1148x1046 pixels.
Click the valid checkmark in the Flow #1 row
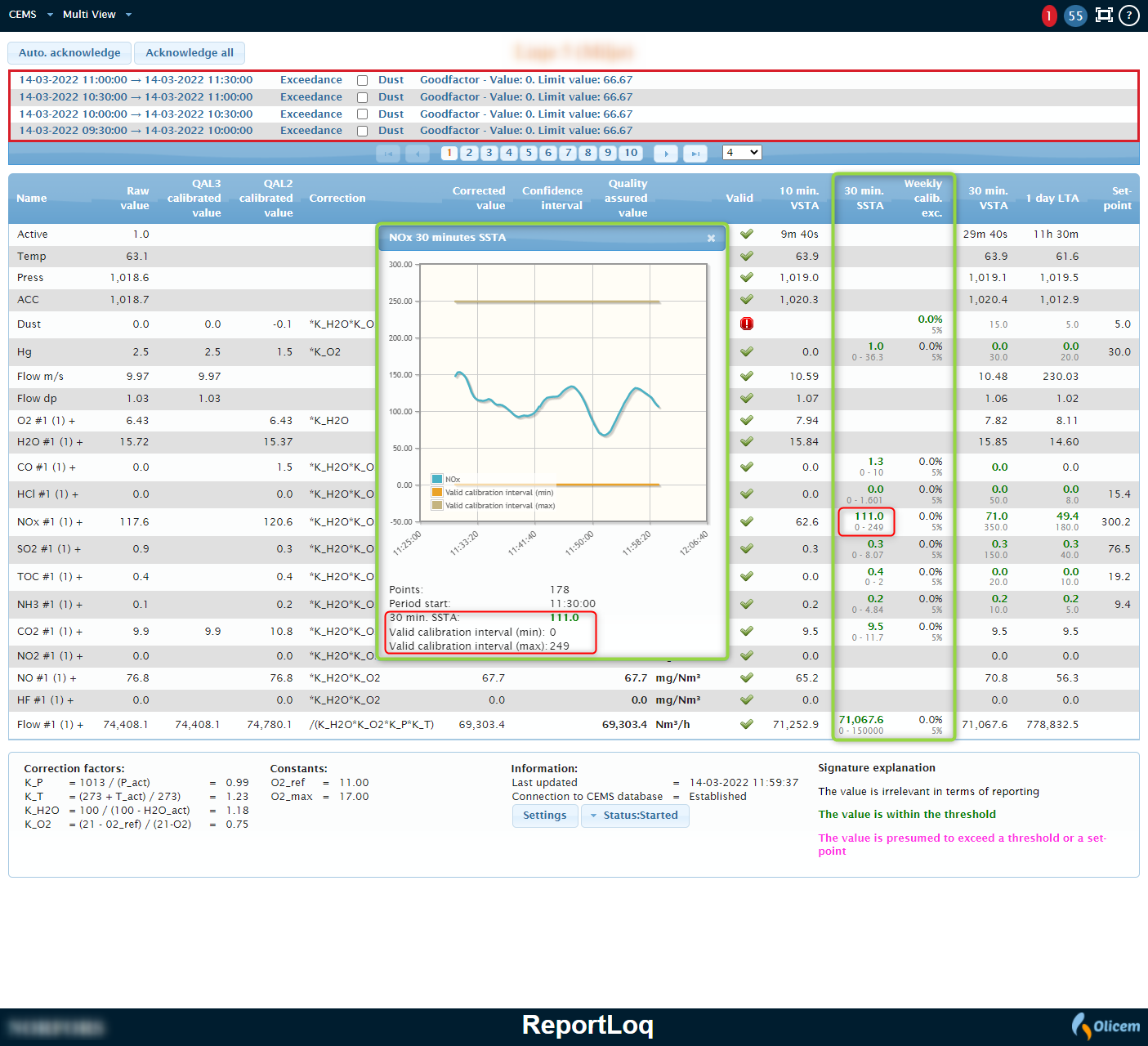pyautogui.click(x=746, y=724)
